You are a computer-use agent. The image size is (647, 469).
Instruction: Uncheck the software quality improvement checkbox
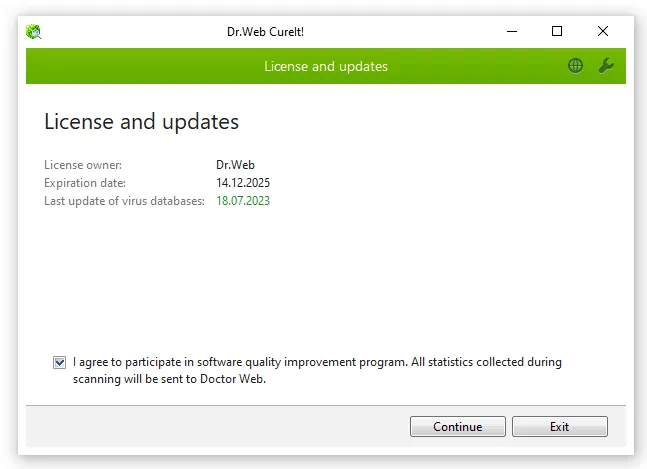[59, 363]
